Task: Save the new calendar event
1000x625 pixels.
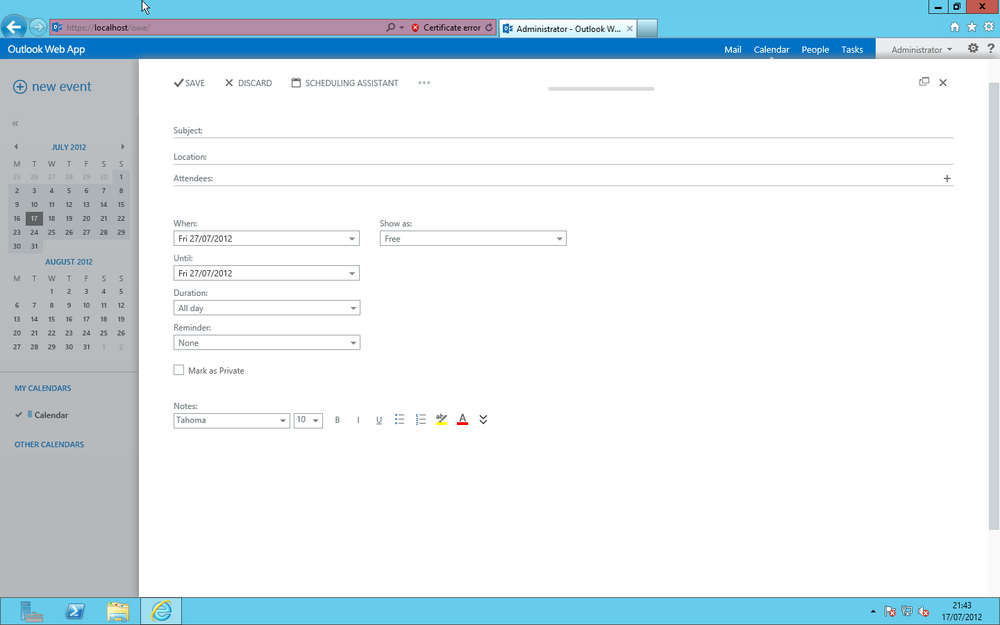Action: click(x=189, y=83)
